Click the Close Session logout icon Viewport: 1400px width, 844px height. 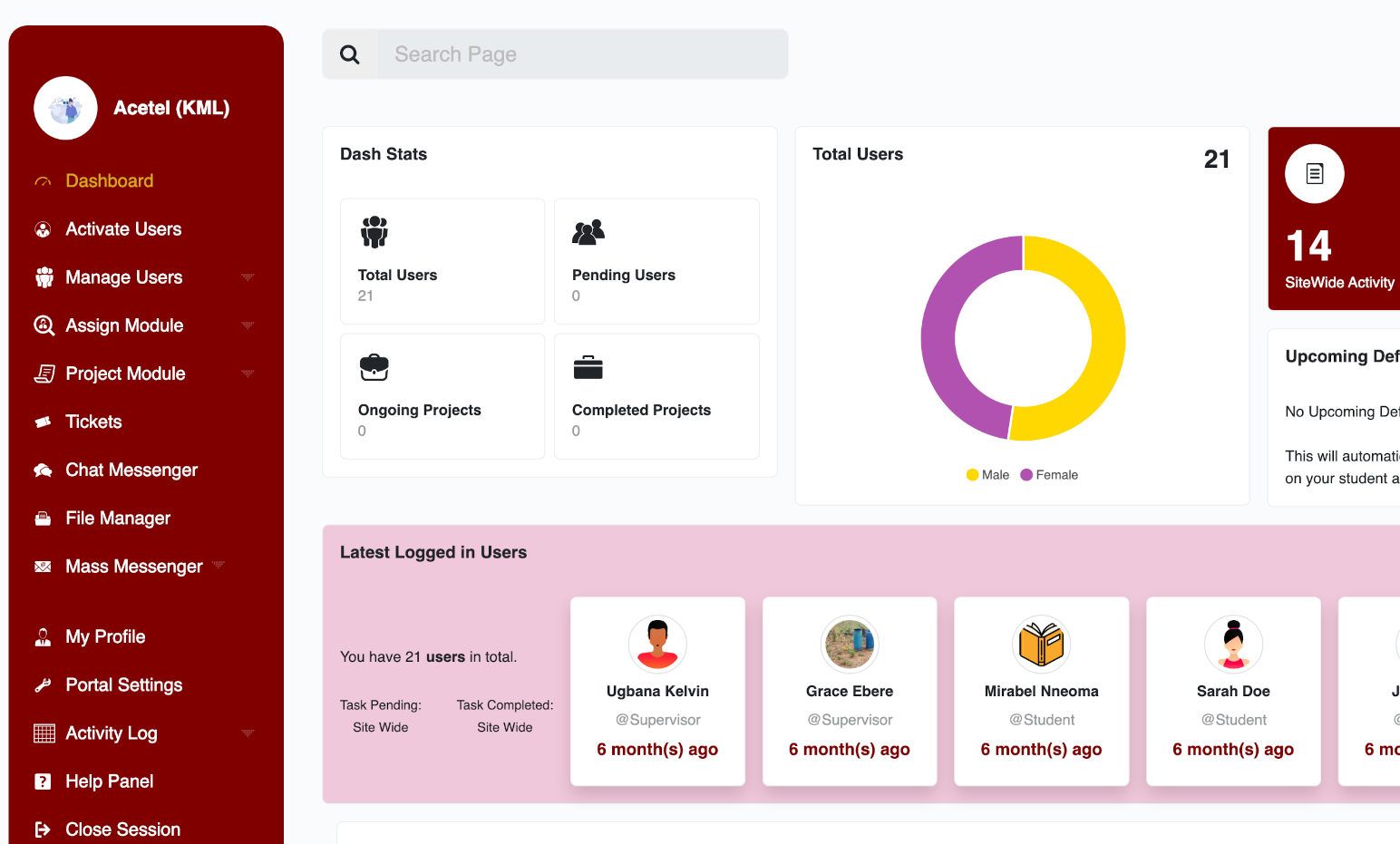point(43,829)
